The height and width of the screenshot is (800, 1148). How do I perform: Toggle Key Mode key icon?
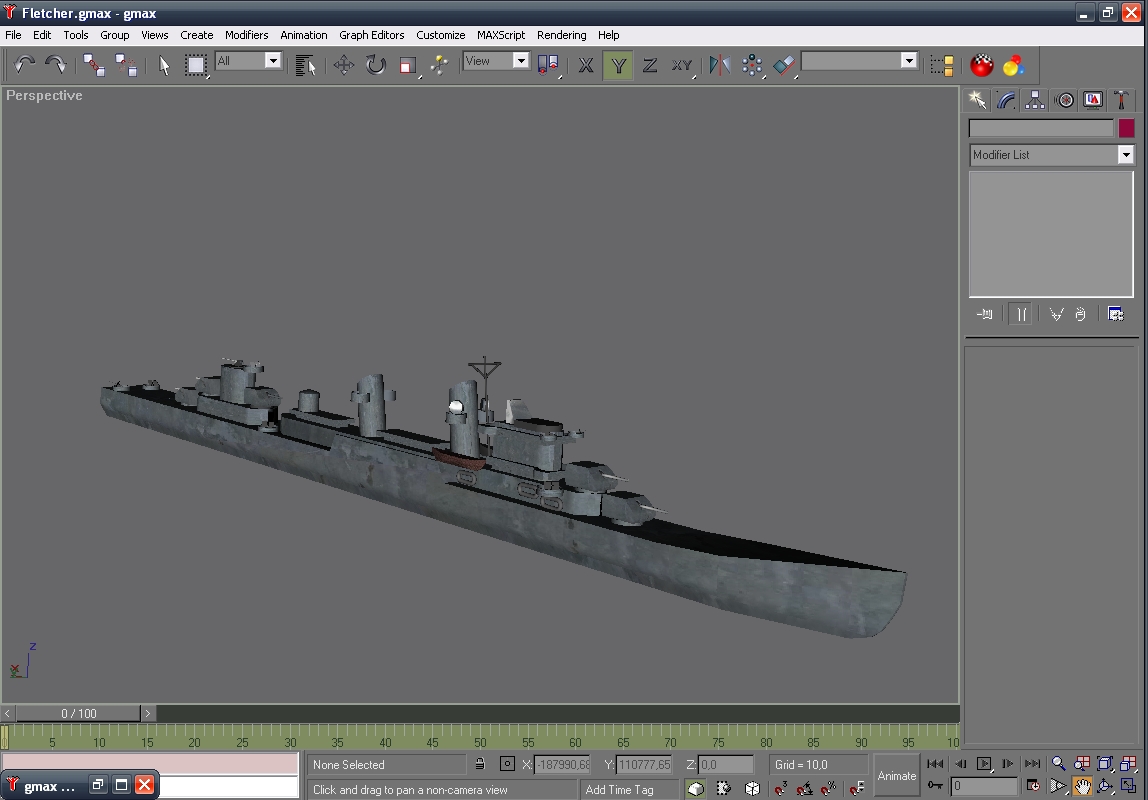(x=935, y=786)
